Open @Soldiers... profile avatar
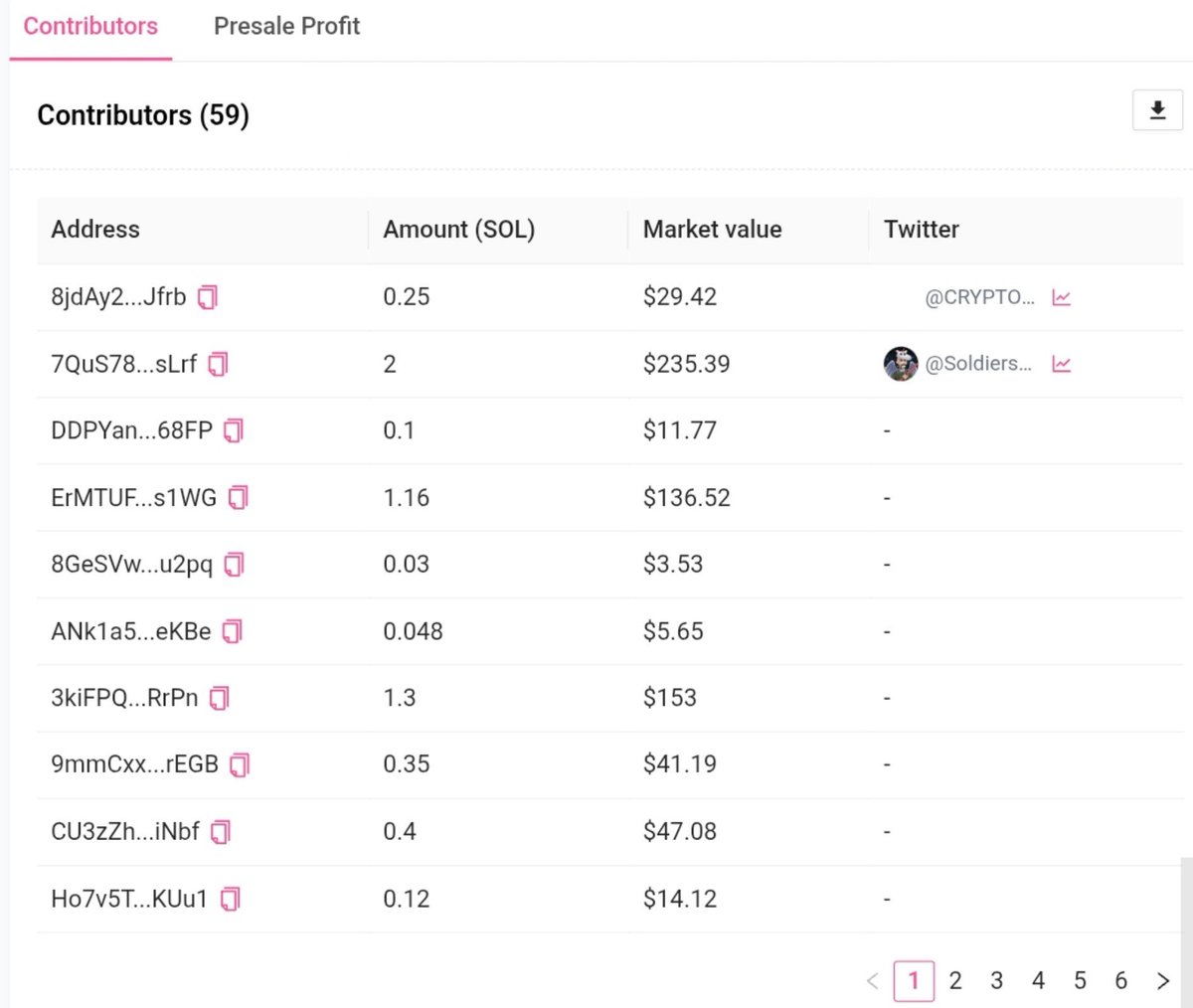This screenshot has height=1008, width=1193. pyautogui.click(x=901, y=364)
